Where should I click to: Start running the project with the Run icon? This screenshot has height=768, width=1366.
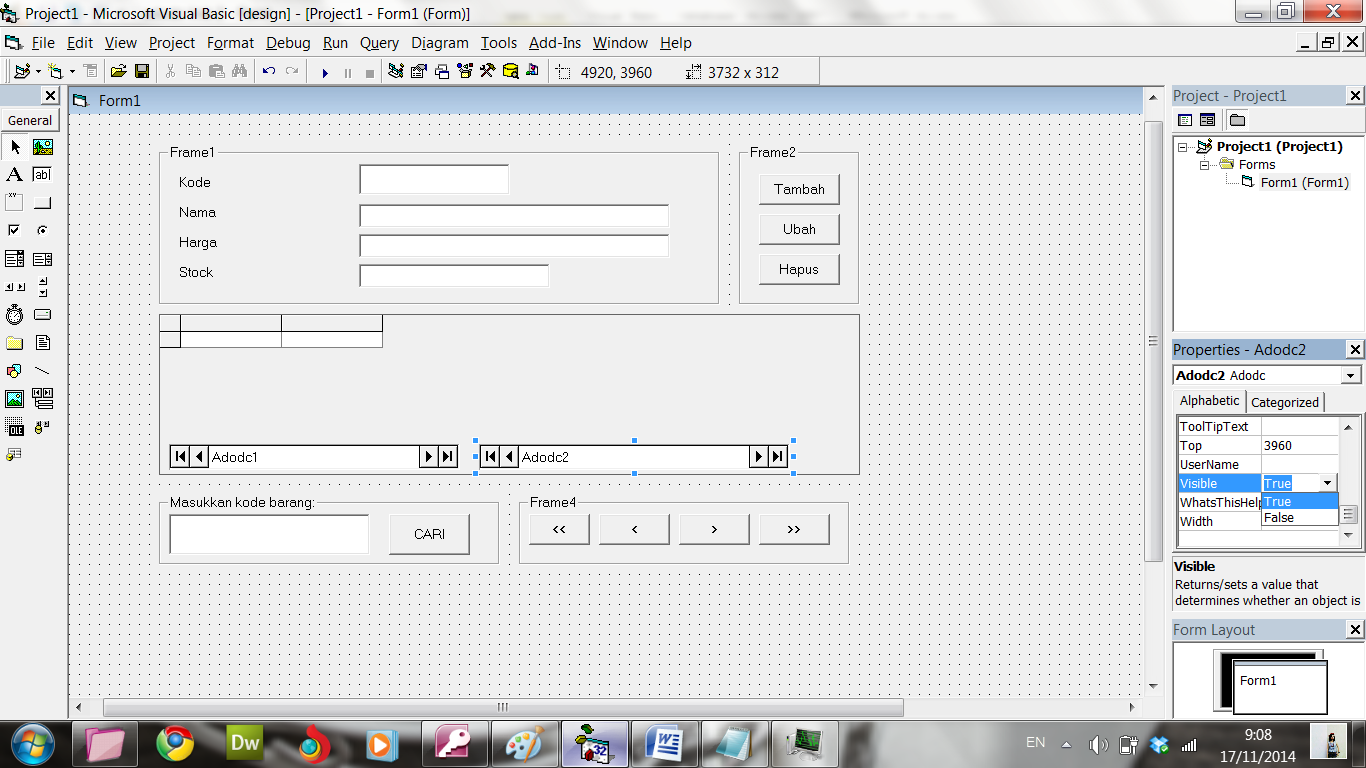point(325,71)
